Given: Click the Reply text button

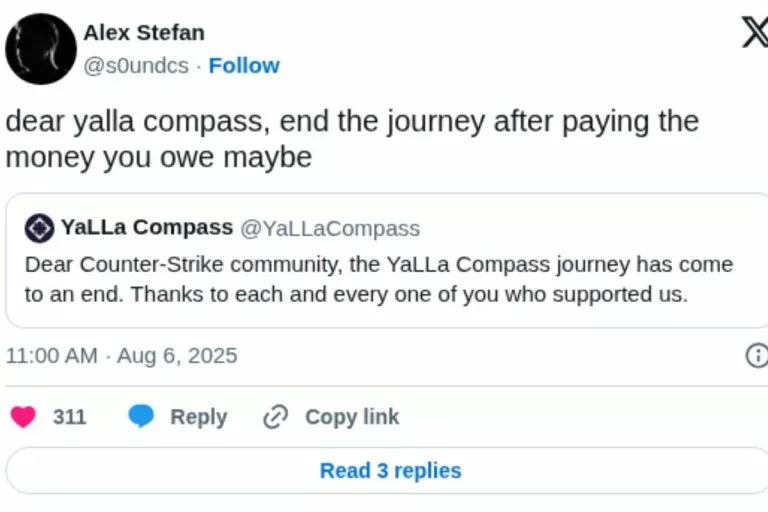Looking at the screenshot, I should [x=198, y=417].
